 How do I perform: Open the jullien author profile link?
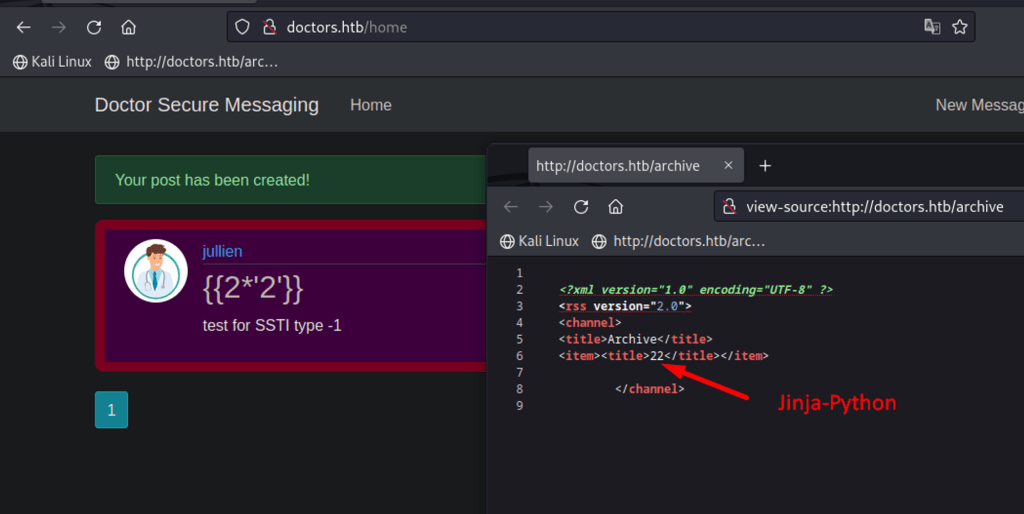[222, 251]
